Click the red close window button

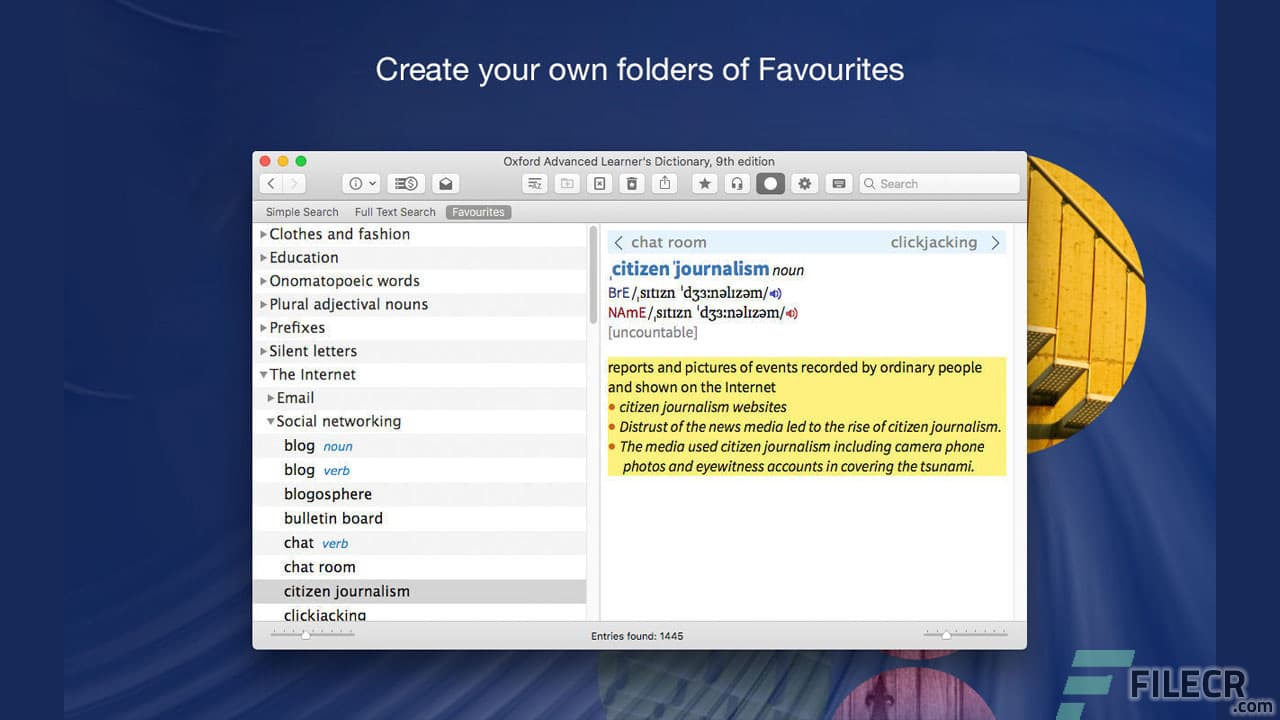pyautogui.click(x=265, y=161)
